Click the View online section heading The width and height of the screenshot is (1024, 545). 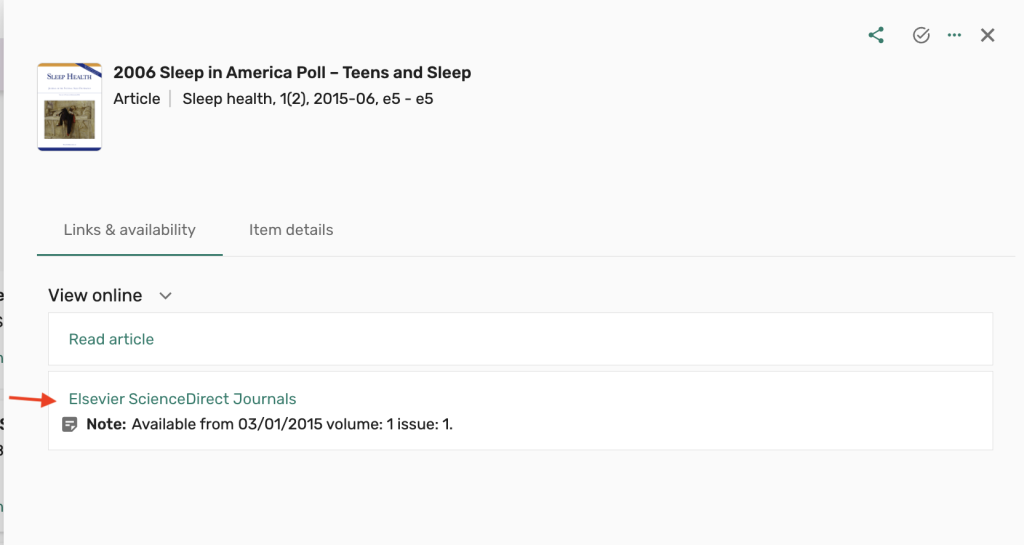coord(95,296)
